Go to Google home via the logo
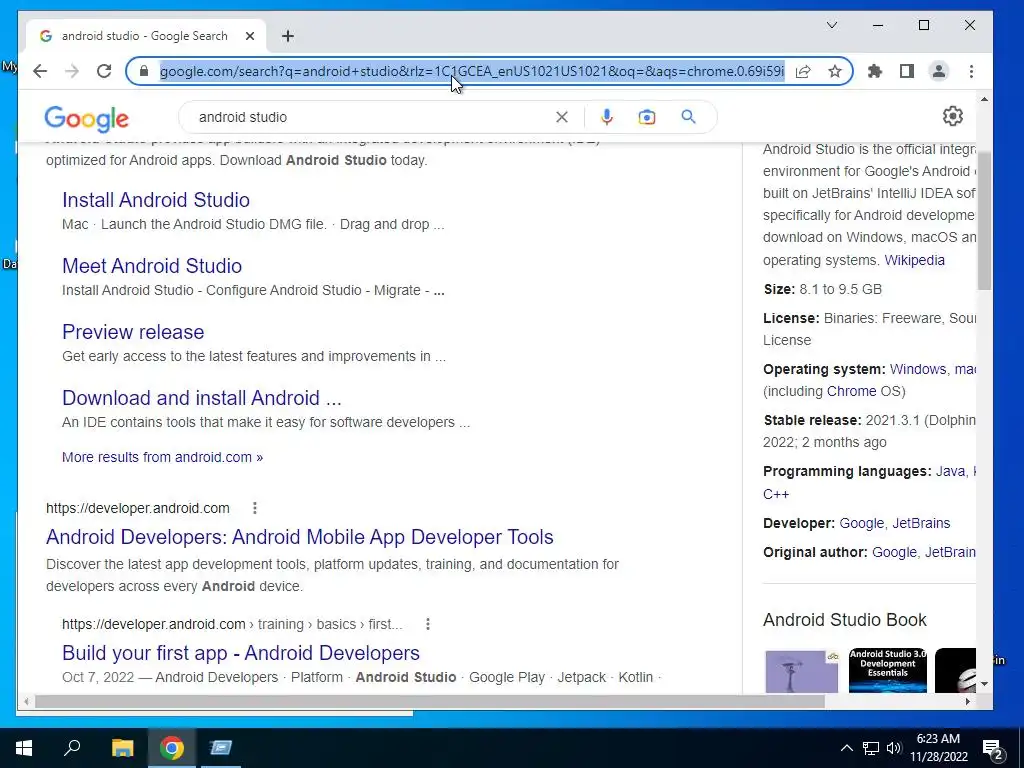Screen dimensions: 1024x768 86,118
